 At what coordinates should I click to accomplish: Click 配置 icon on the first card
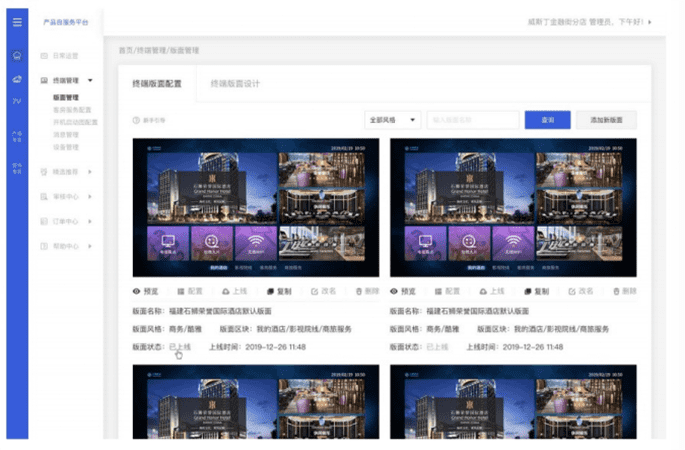coord(181,291)
